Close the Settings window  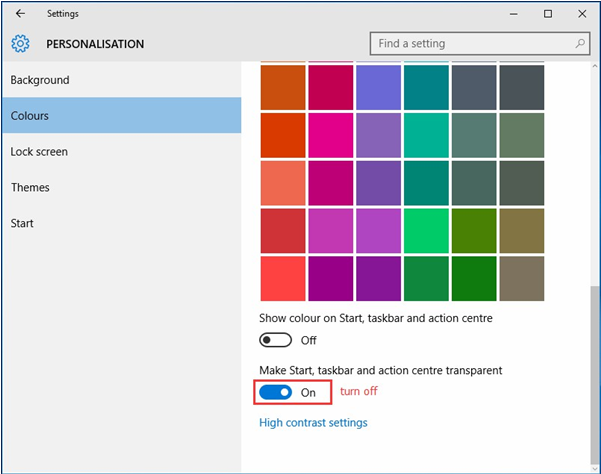[582, 14]
